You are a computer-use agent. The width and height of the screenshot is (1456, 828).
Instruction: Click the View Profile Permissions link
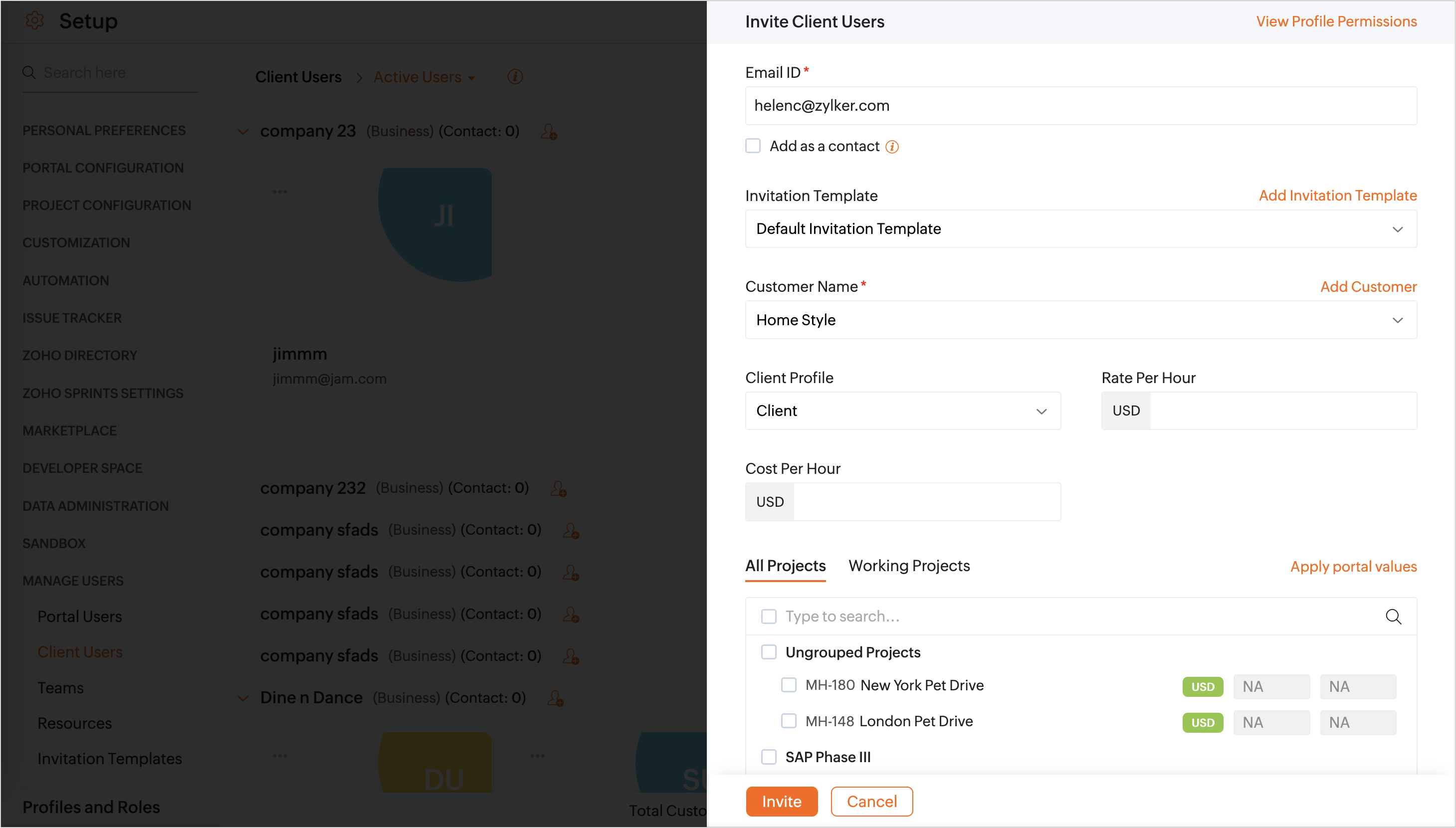1336,21
